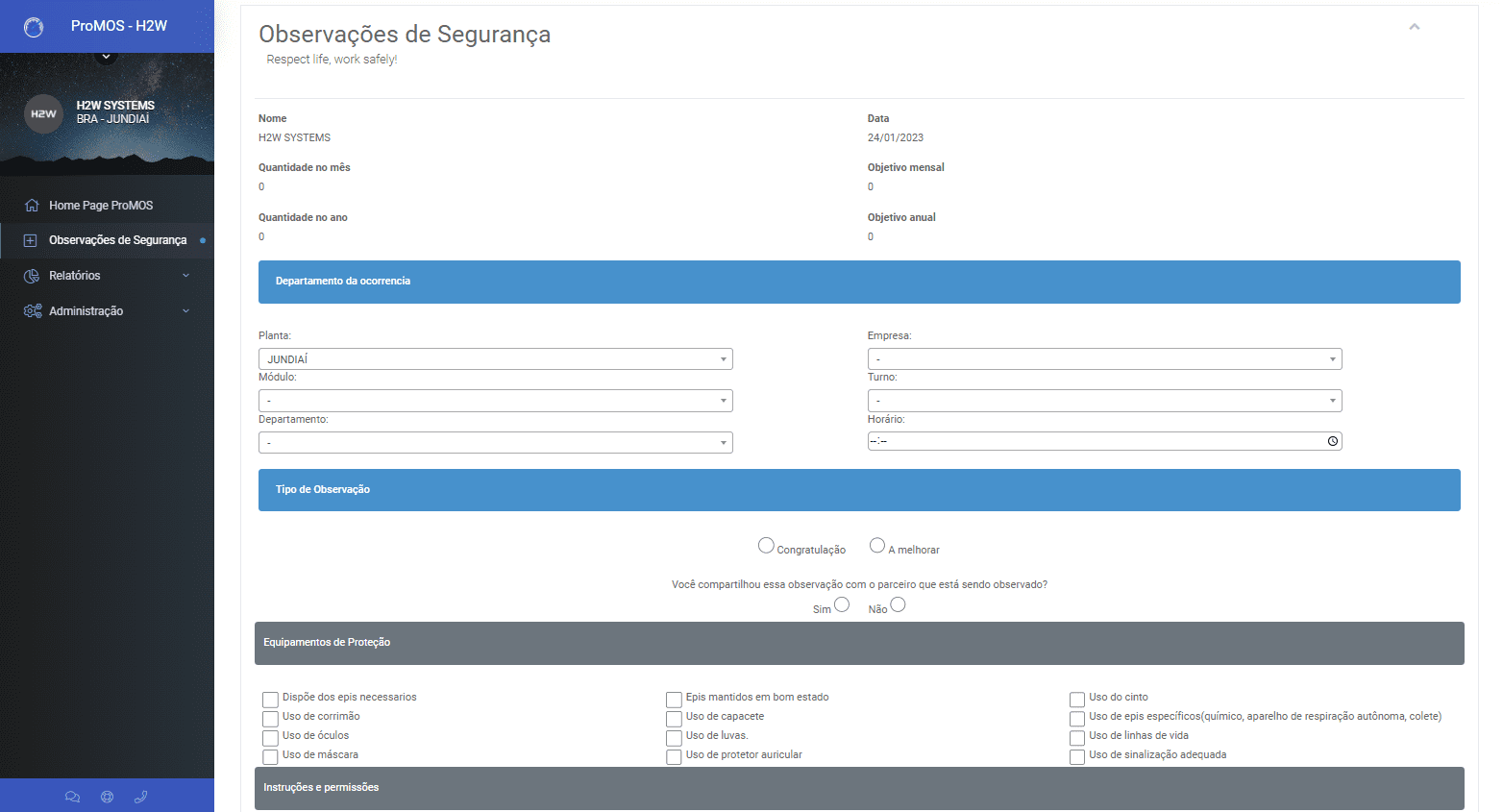Check Dispõe dos epis necessarios

270,700
